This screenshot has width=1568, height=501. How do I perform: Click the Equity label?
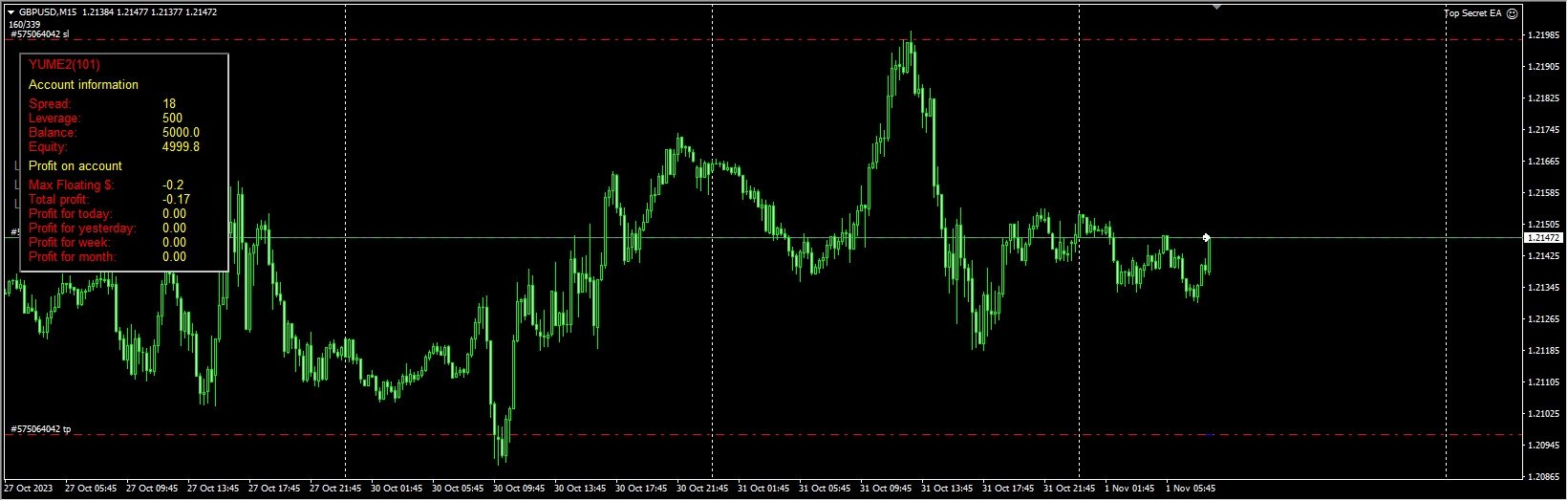[48, 146]
